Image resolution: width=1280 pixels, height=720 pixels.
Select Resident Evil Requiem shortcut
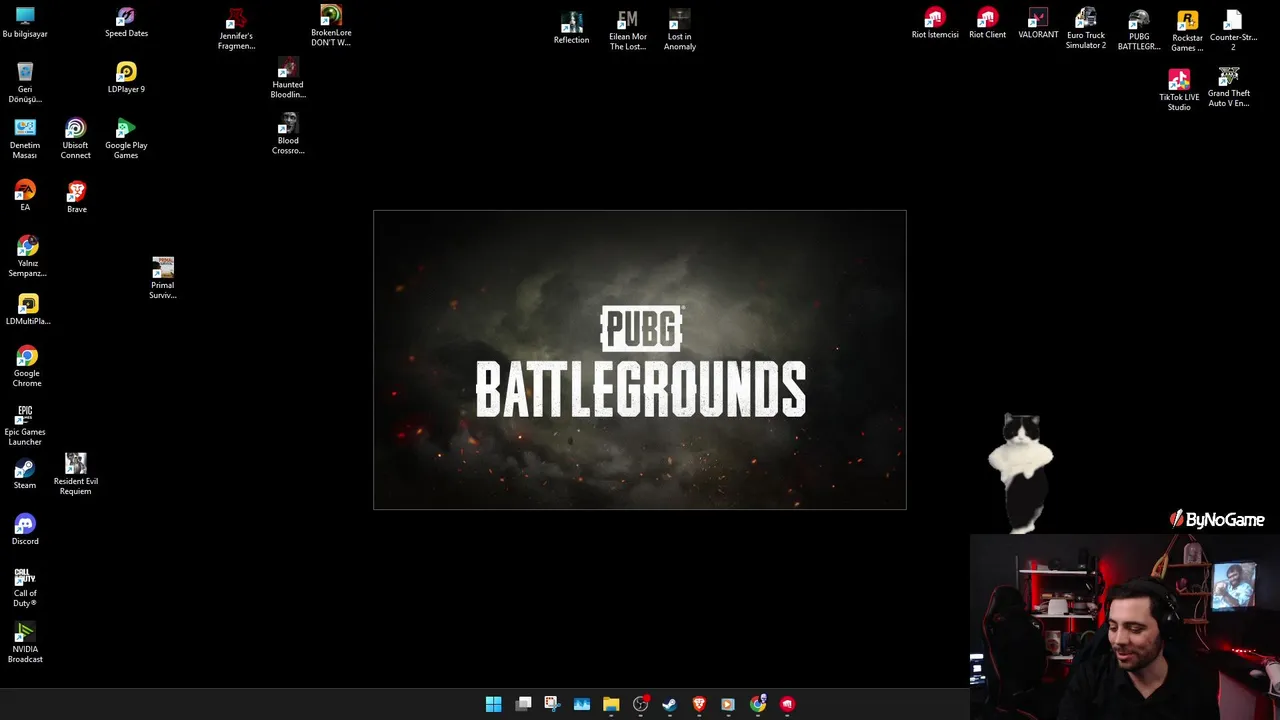[76, 474]
